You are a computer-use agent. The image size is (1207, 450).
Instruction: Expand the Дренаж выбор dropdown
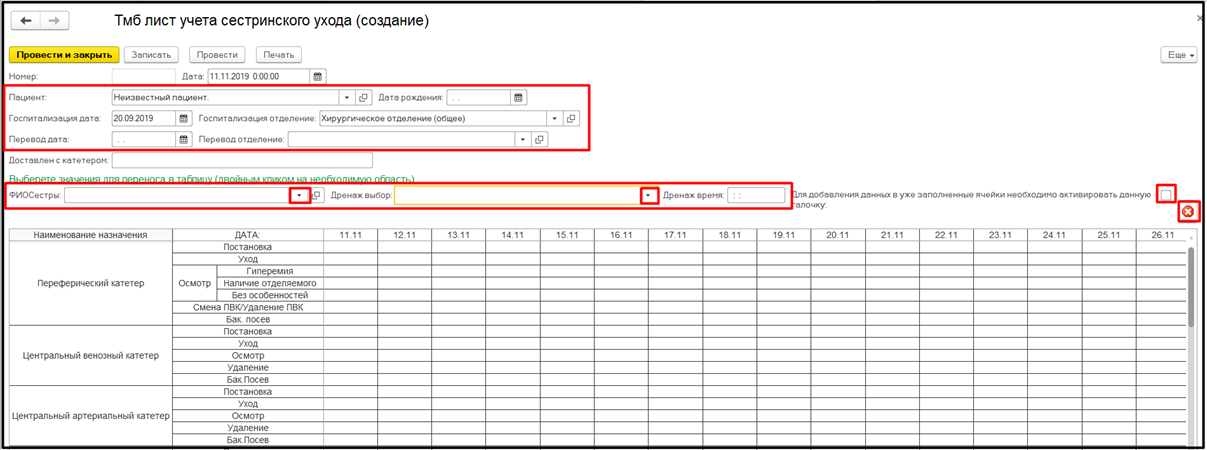[650, 195]
